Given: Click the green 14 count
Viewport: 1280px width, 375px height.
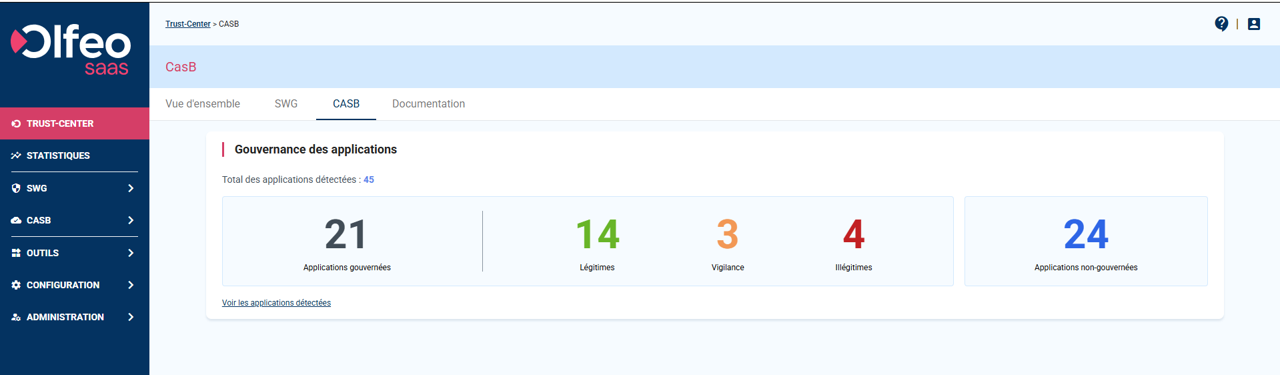Looking at the screenshot, I should (x=597, y=234).
